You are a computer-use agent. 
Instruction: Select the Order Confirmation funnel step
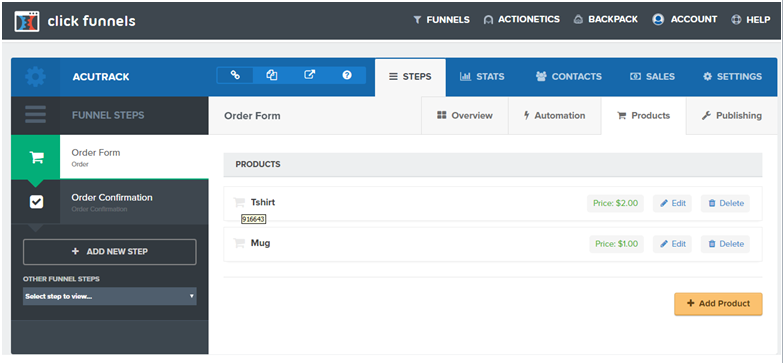click(x=110, y=202)
